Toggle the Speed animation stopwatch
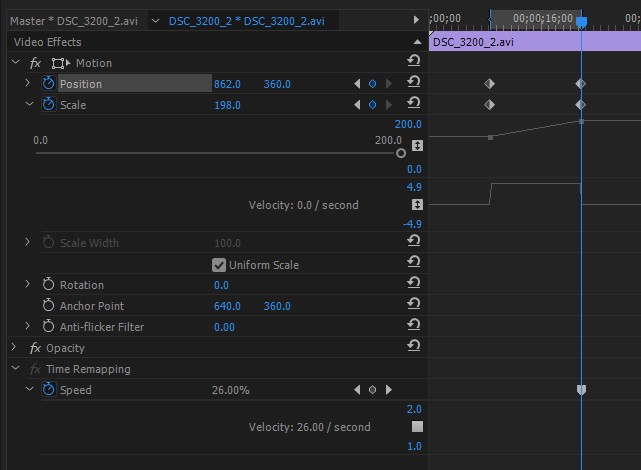Image resolution: width=641 pixels, height=470 pixels. (48, 389)
